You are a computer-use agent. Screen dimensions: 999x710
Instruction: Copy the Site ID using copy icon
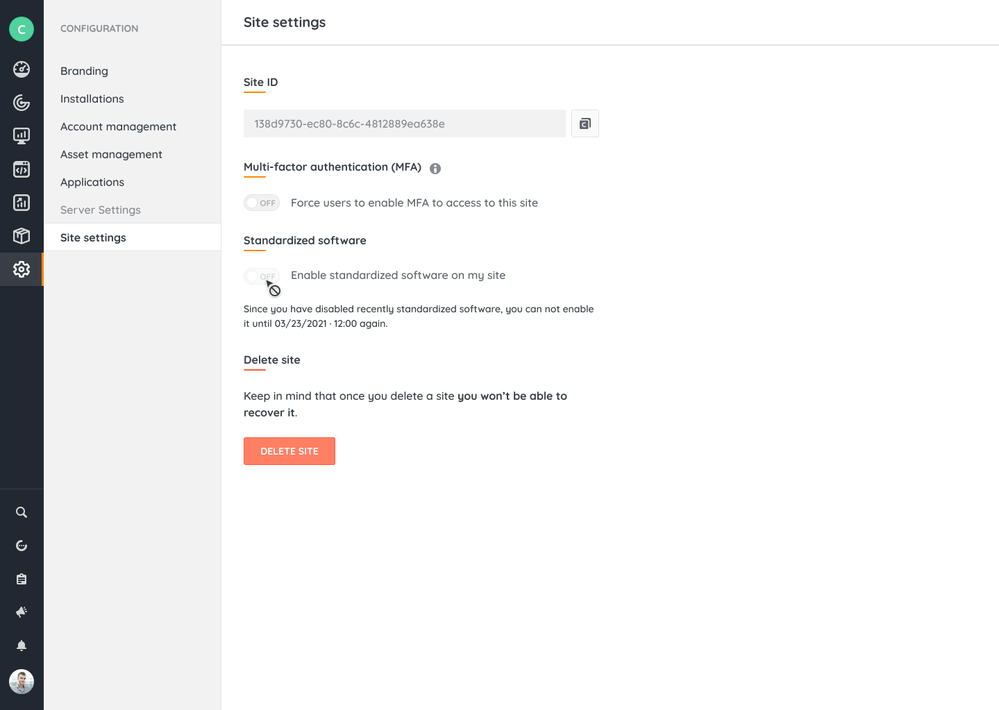click(x=585, y=124)
